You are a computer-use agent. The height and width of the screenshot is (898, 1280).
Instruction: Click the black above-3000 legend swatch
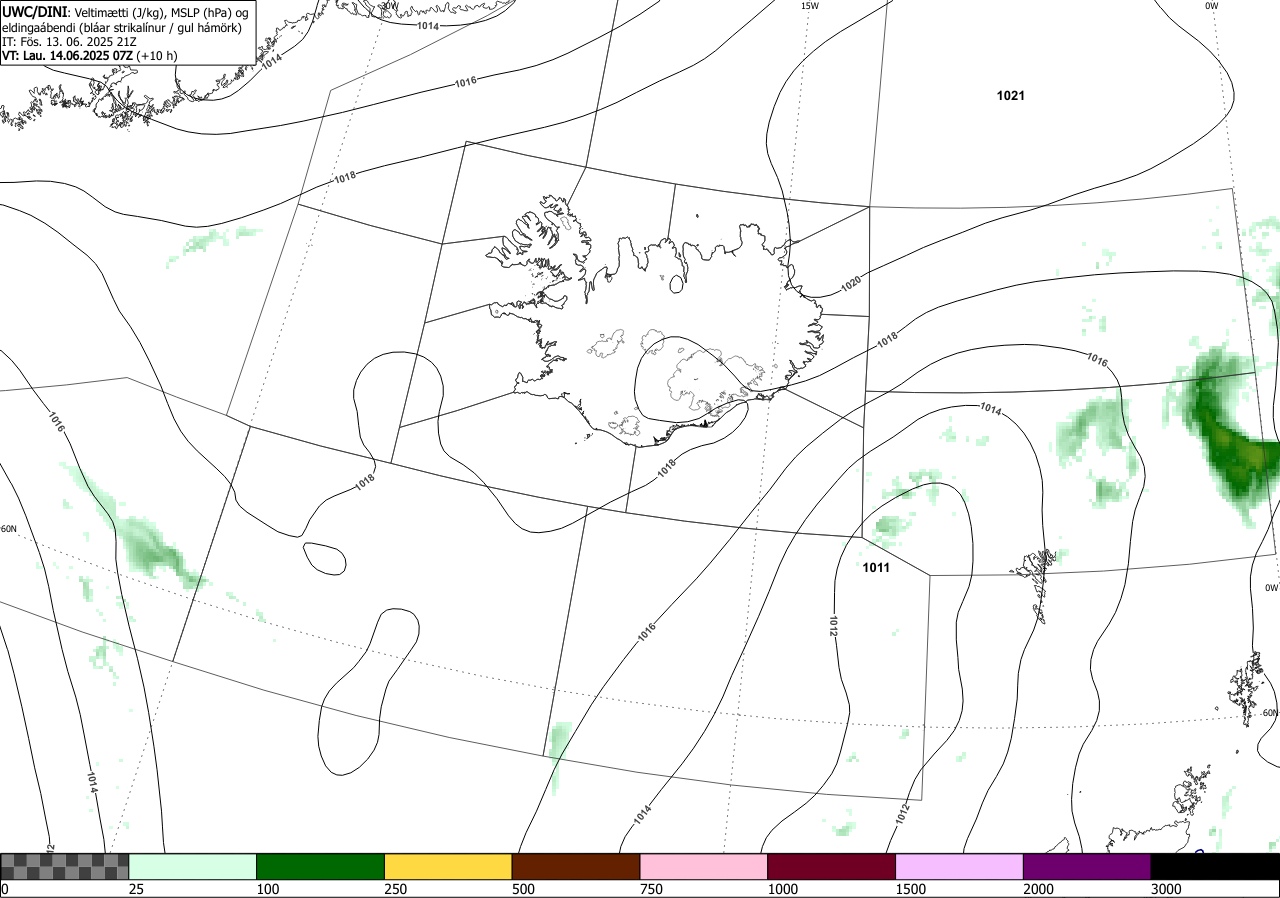click(1215, 866)
